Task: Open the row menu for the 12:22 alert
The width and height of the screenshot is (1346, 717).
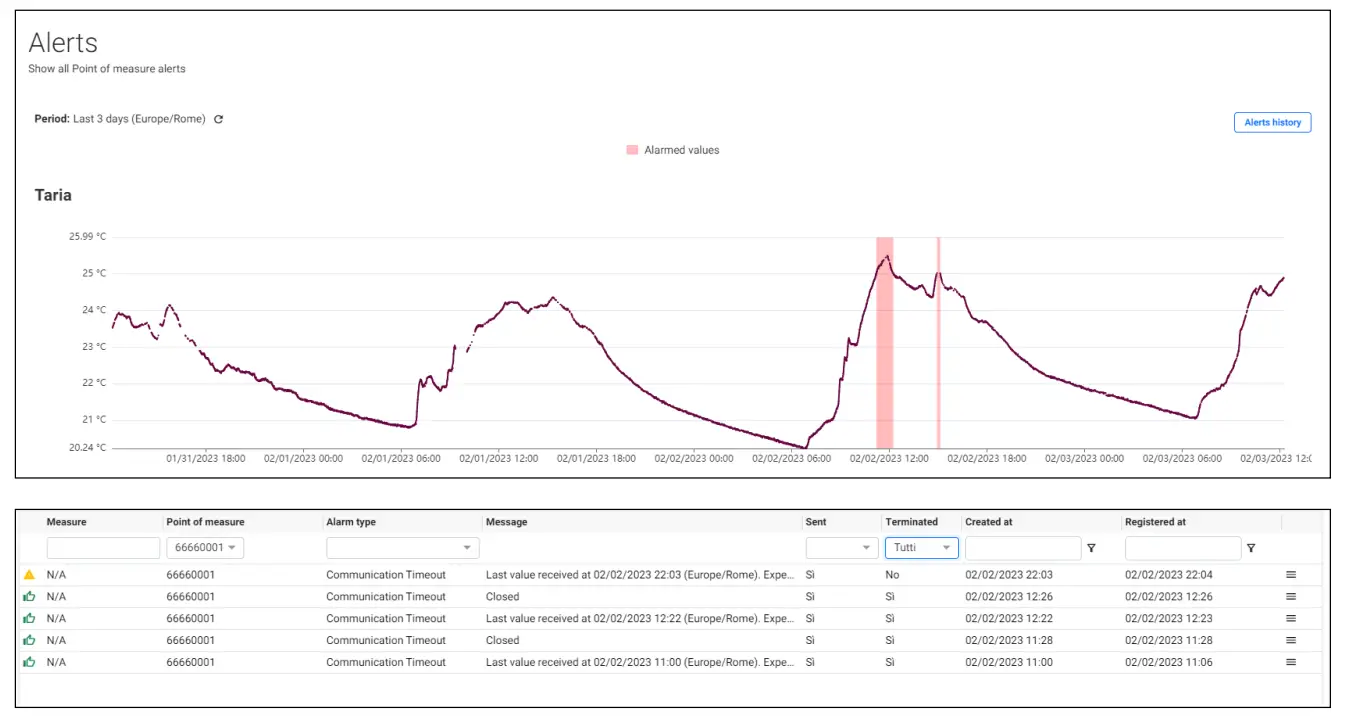Action: (1291, 619)
